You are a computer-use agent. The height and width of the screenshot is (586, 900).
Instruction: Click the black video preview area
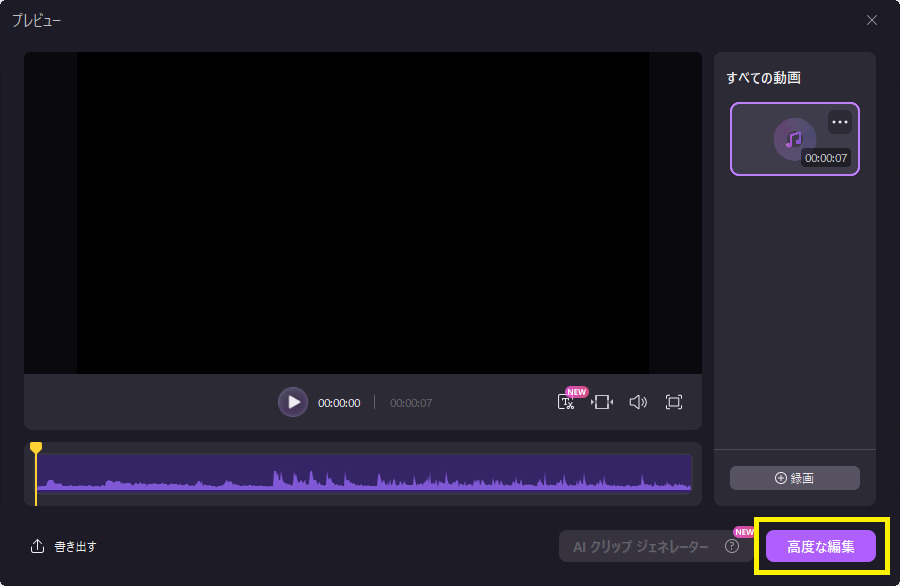point(363,213)
